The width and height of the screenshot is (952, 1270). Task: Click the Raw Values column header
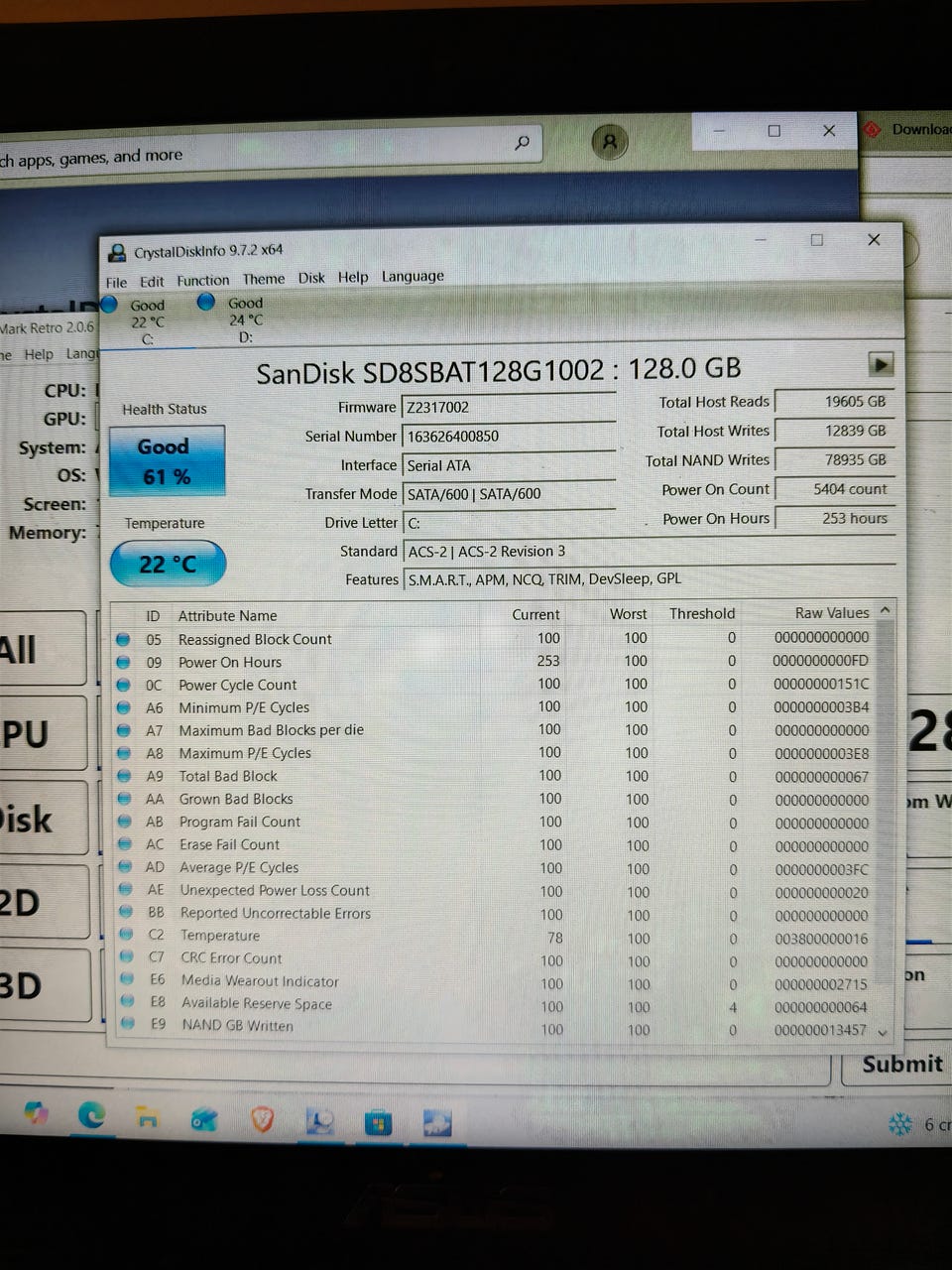(831, 613)
